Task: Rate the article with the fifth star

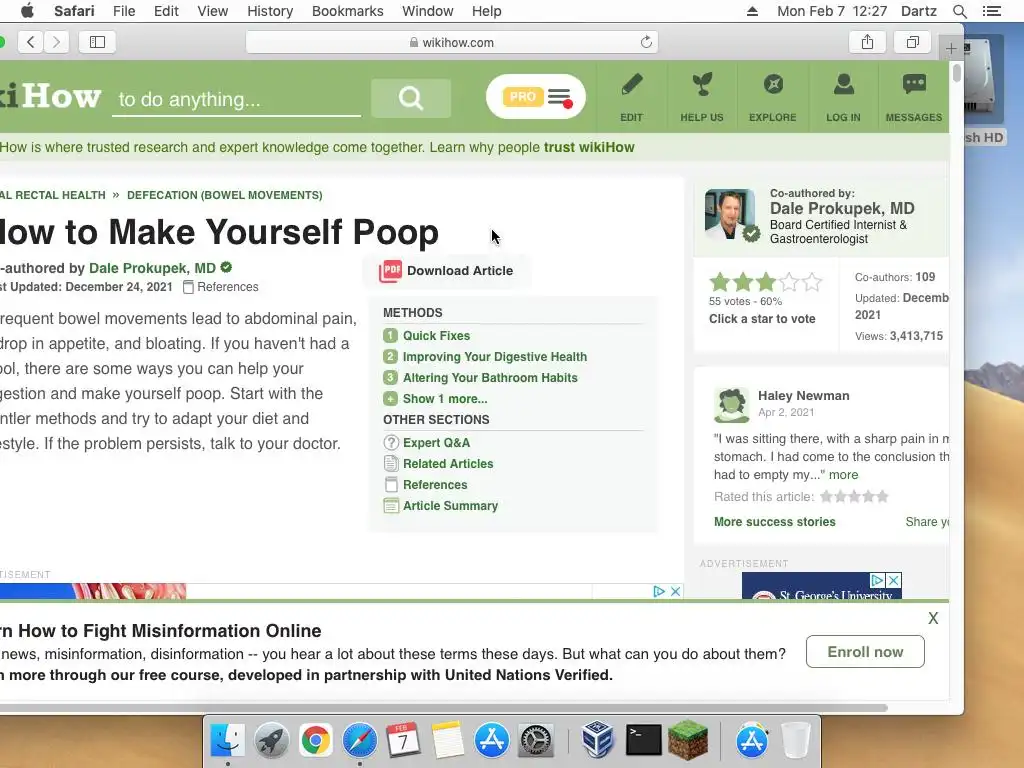Action: click(x=812, y=282)
